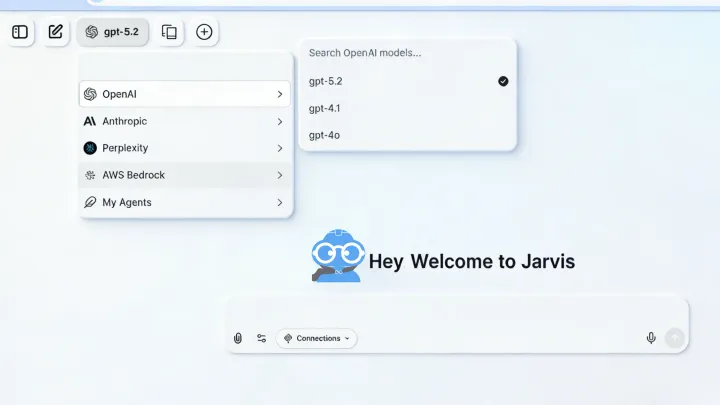
Task: Click the AWS Bedrock logo icon
Action: [90, 175]
